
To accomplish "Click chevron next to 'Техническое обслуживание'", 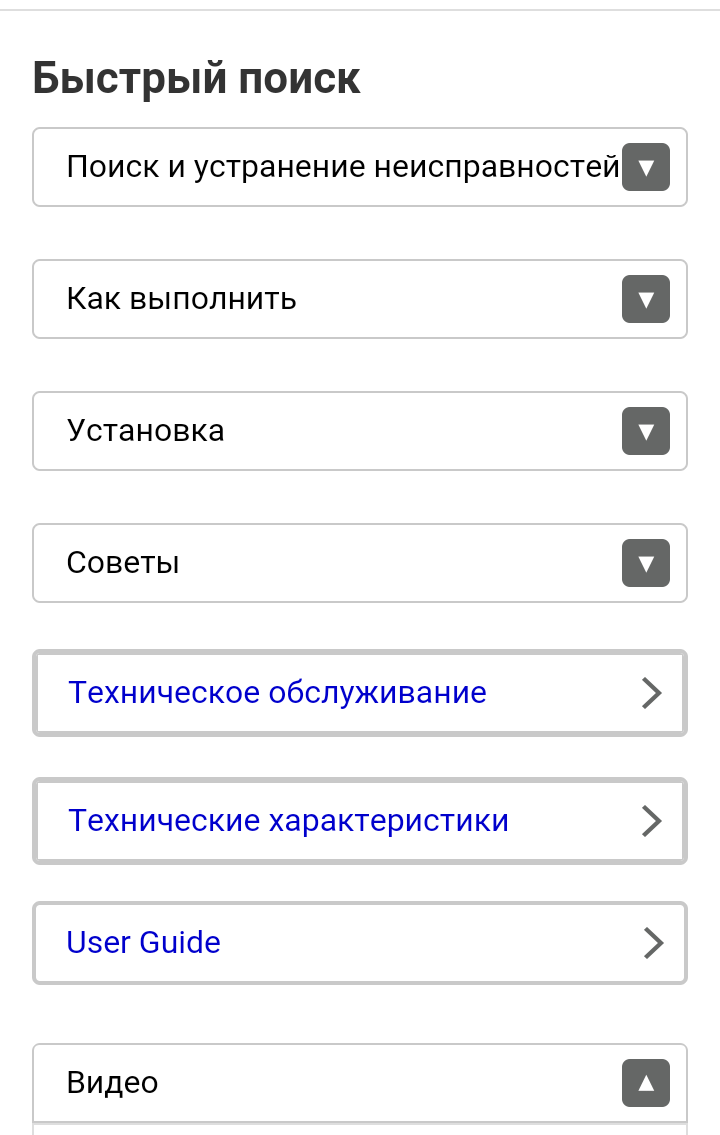I will 651,693.
